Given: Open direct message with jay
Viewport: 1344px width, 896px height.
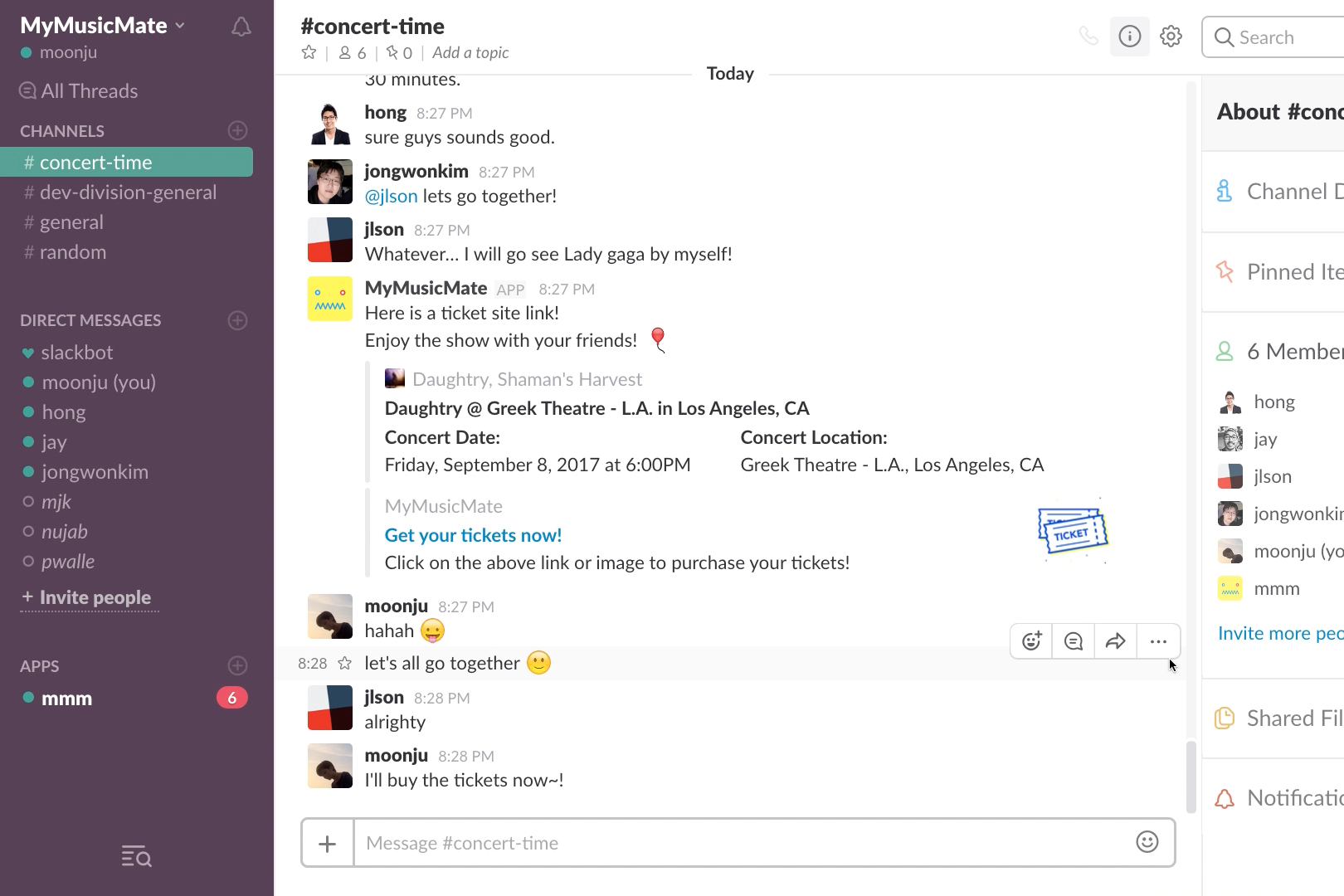Looking at the screenshot, I should [126, 442].
